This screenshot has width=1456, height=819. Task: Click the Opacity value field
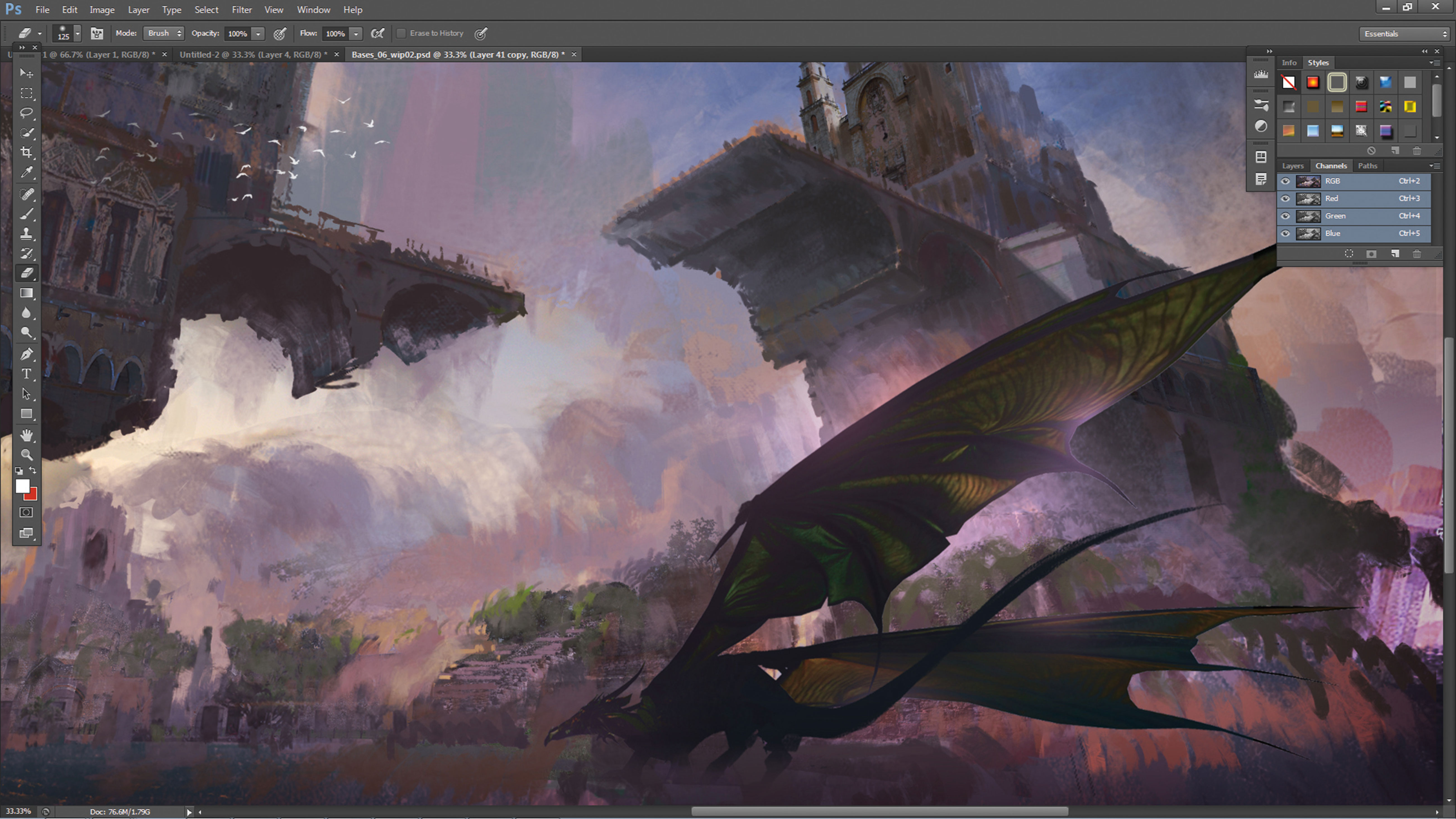pyautogui.click(x=237, y=34)
